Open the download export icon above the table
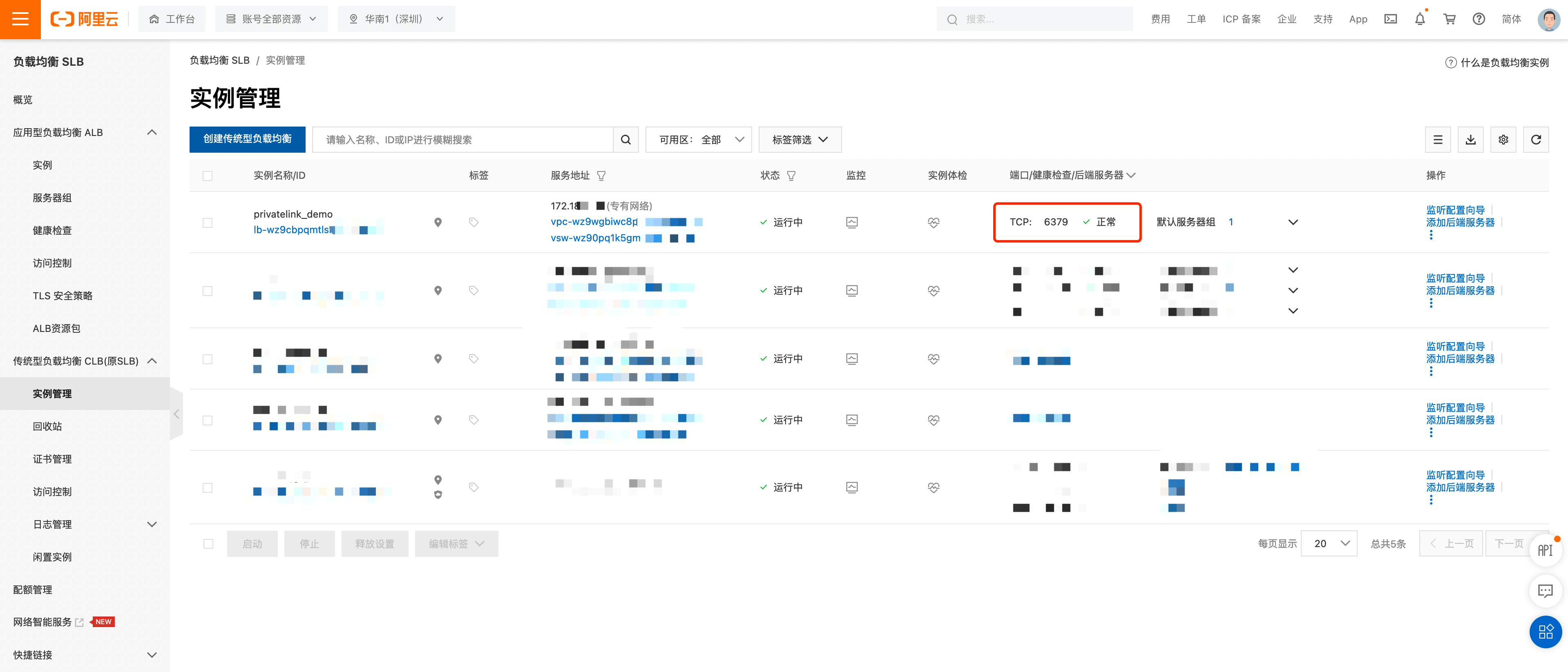The height and width of the screenshot is (672, 1568). [x=1471, y=139]
